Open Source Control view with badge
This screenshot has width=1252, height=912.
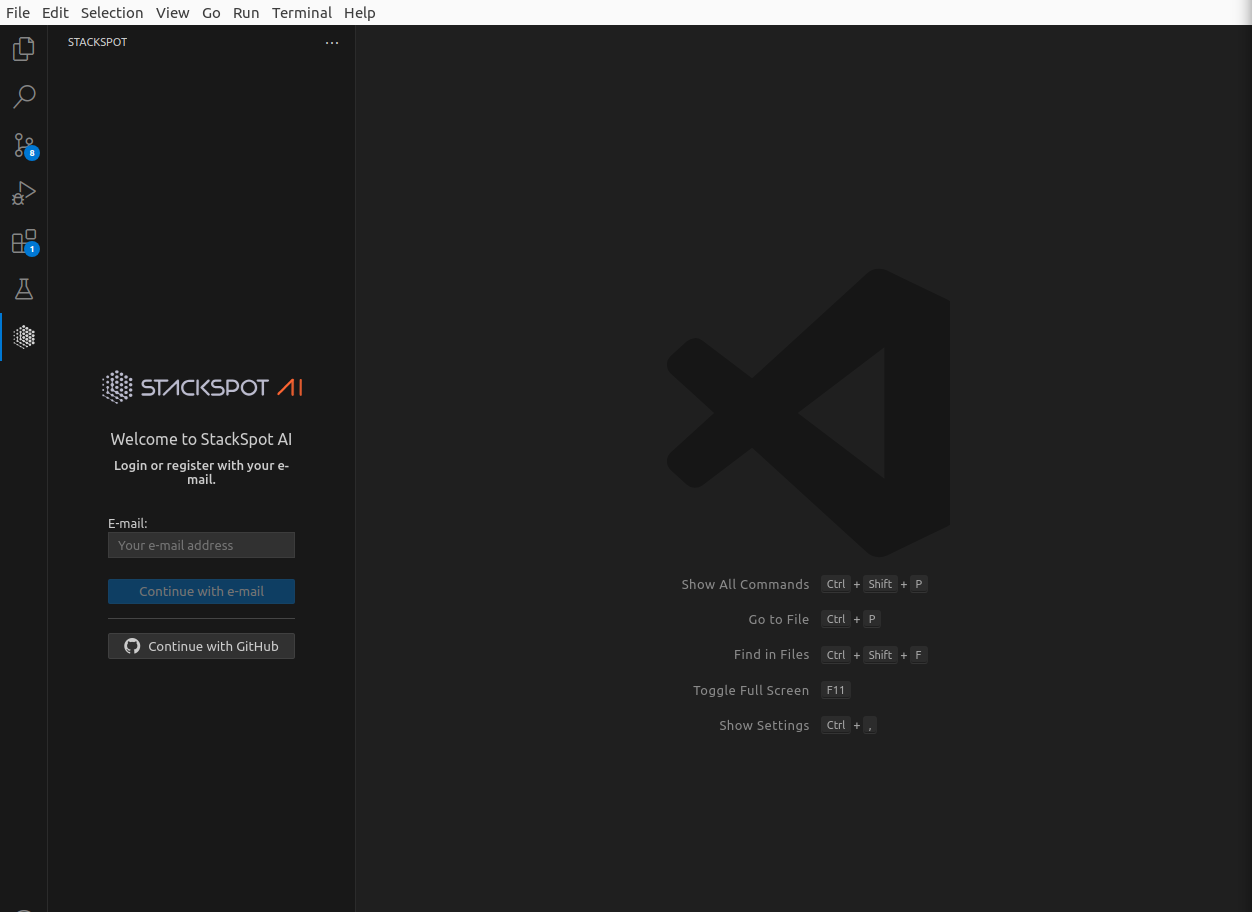pyautogui.click(x=24, y=145)
